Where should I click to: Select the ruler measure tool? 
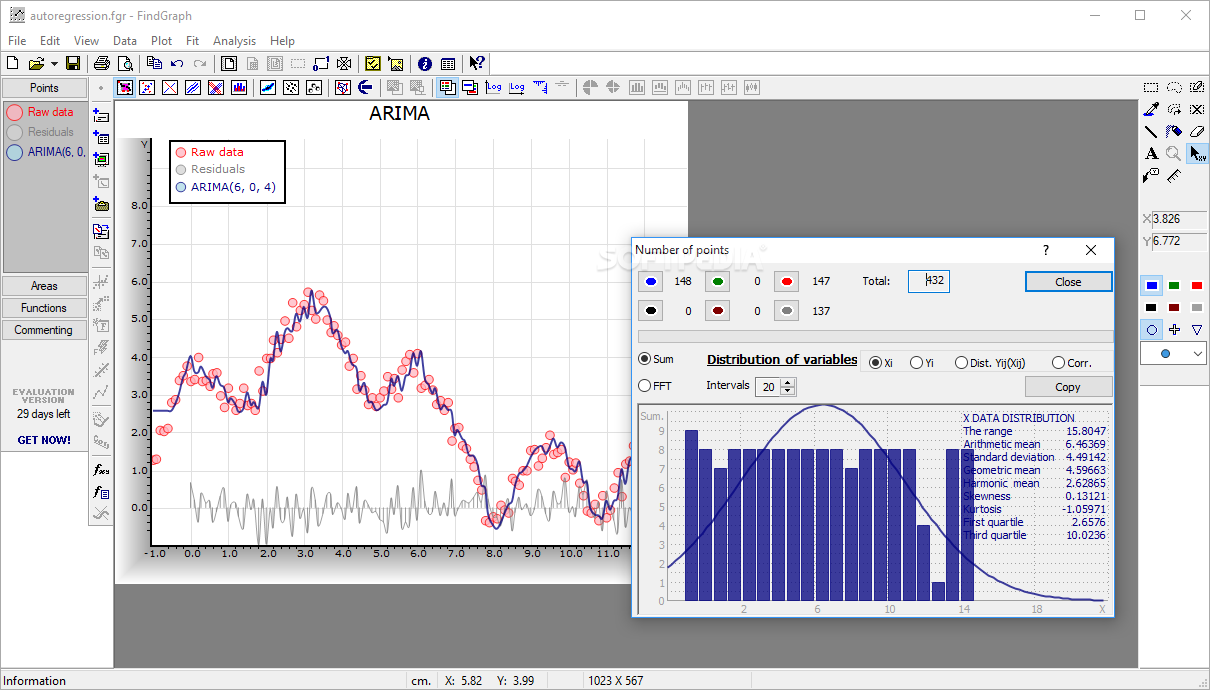[1174, 176]
